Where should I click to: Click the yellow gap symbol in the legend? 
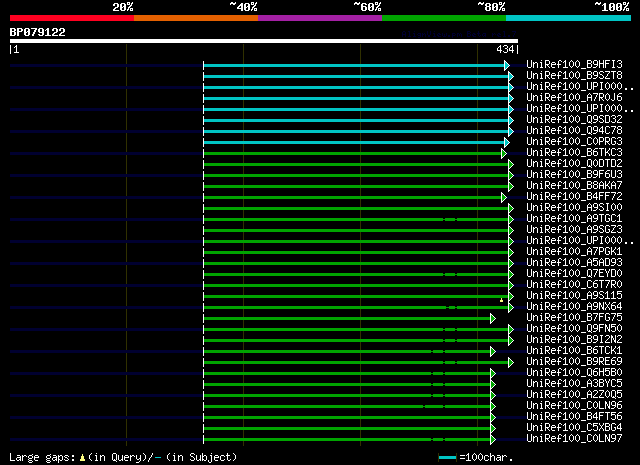82,458
